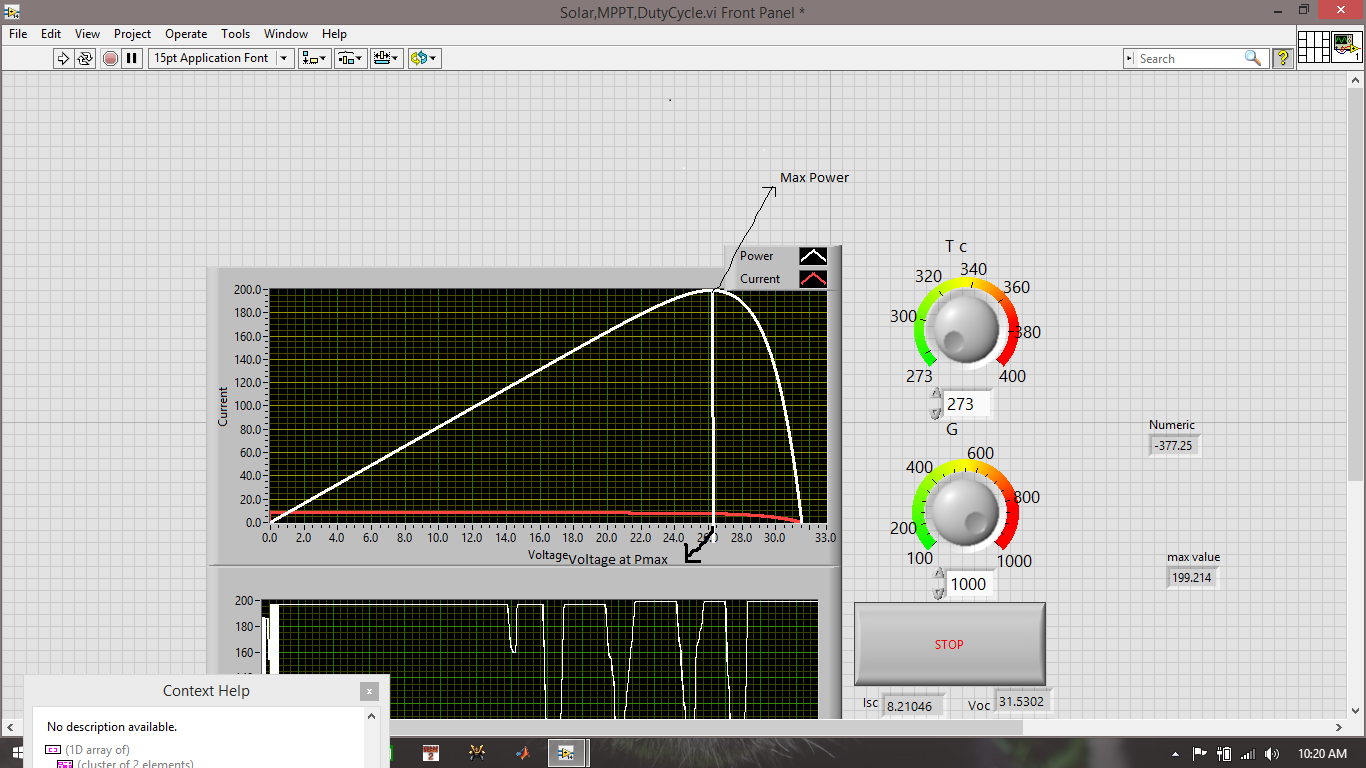Screen dimensions: 1366x768
Task: Click the volume speaker tray icon
Action: pos(1272,753)
